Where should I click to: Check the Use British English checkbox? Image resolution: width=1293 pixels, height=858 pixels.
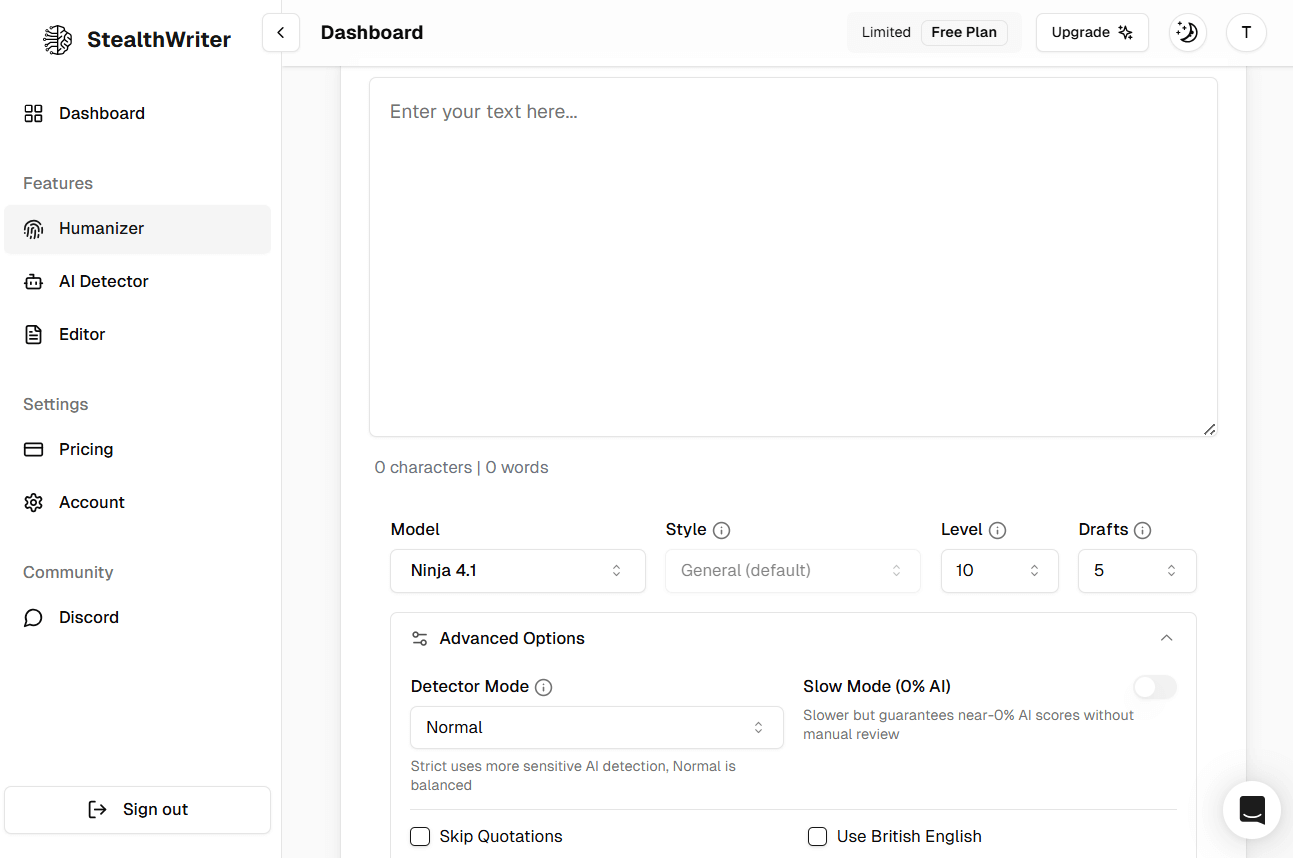(x=817, y=836)
